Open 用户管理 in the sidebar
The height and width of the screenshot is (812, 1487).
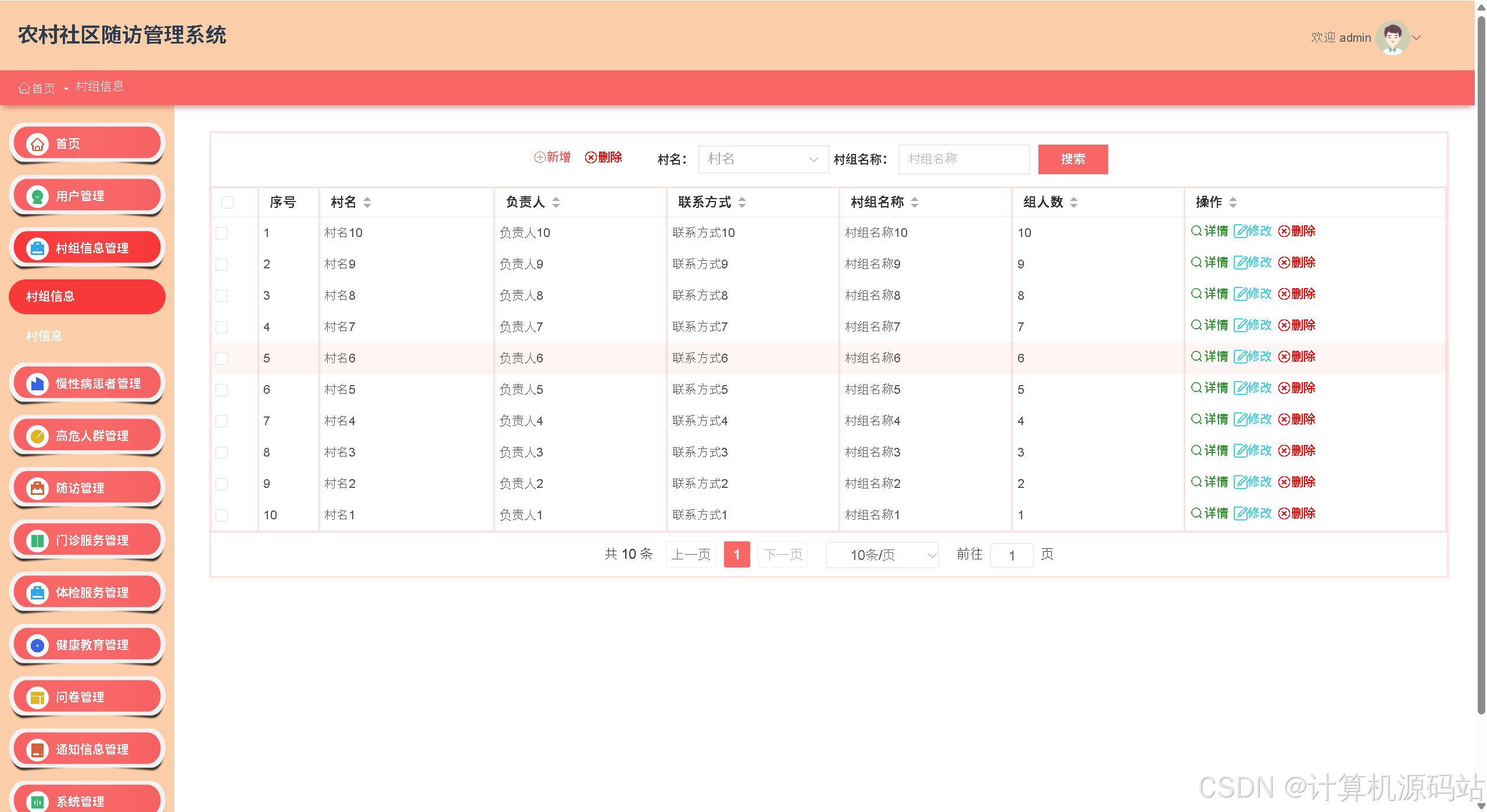click(87, 196)
